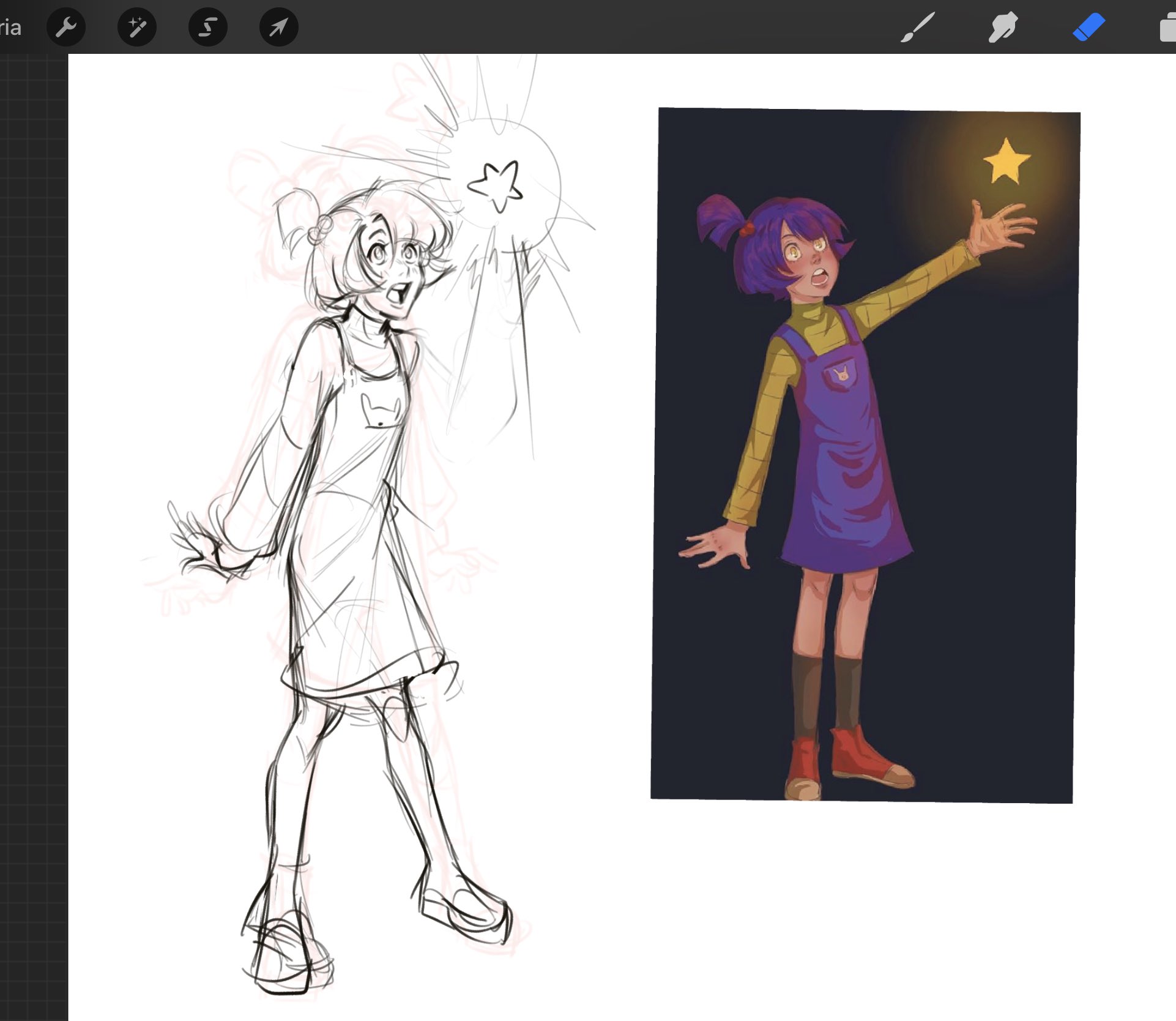Select the Brush tool
Image resolution: width=1176 pixels, height=1021 pixels.
coord(917,28)
